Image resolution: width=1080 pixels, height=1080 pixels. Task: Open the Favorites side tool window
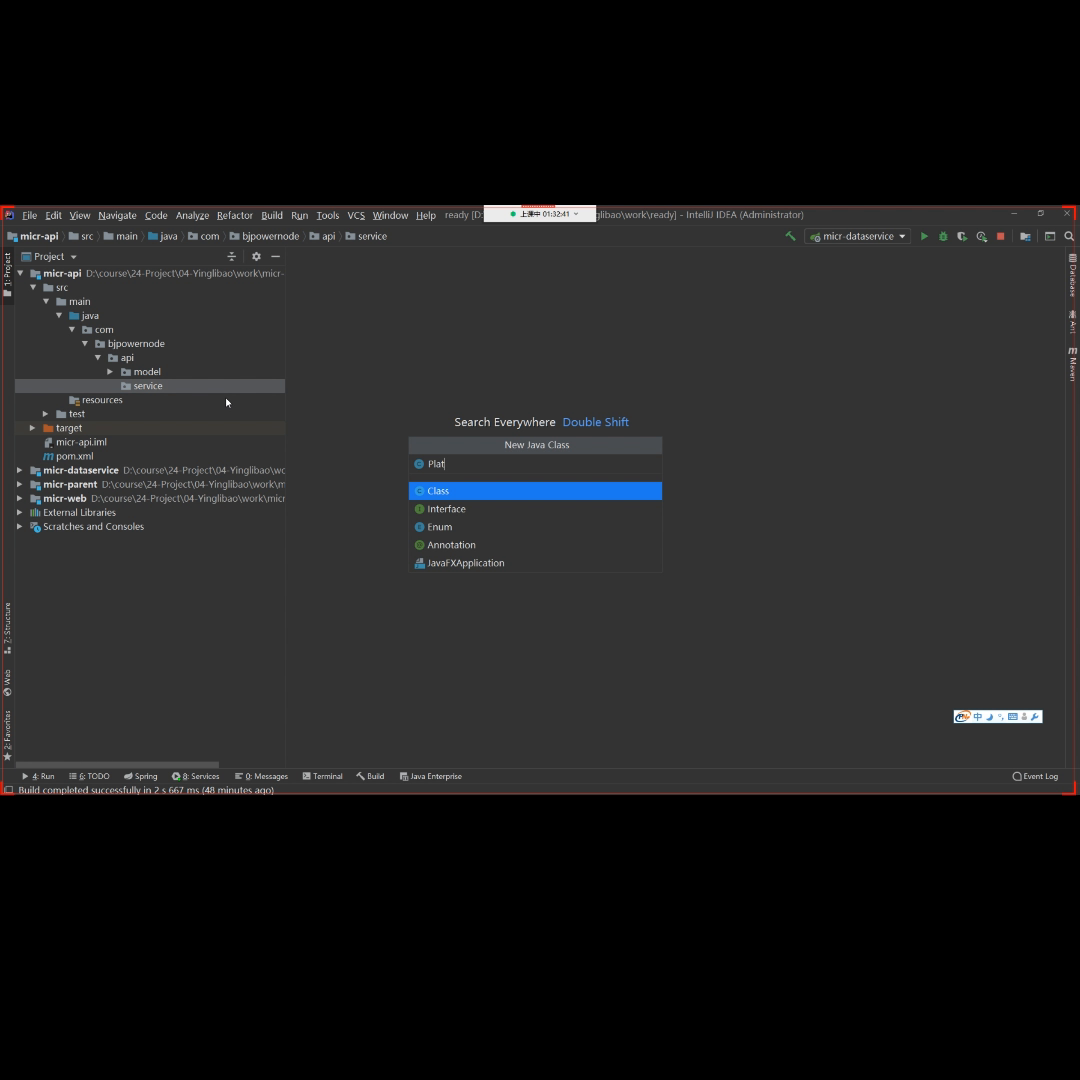click(8, 735)
